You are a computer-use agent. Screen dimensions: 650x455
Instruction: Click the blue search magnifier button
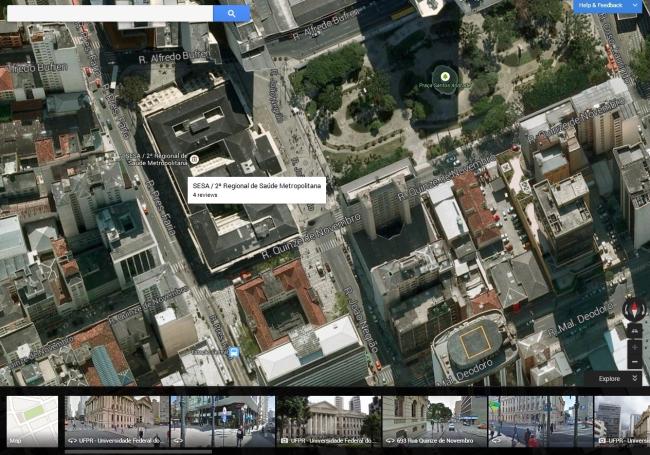231,14
